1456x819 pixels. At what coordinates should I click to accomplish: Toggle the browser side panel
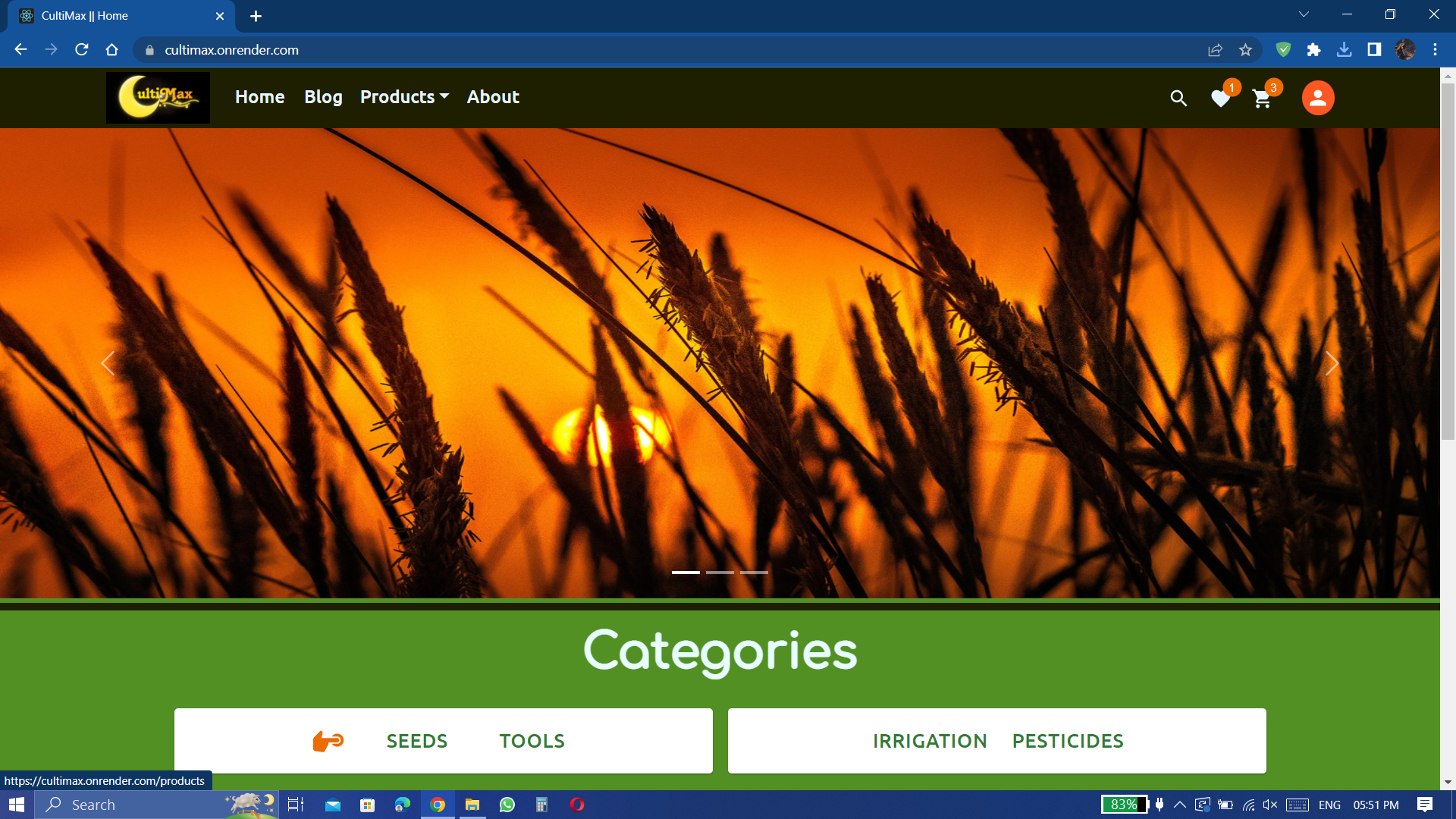click(1374, 49)
